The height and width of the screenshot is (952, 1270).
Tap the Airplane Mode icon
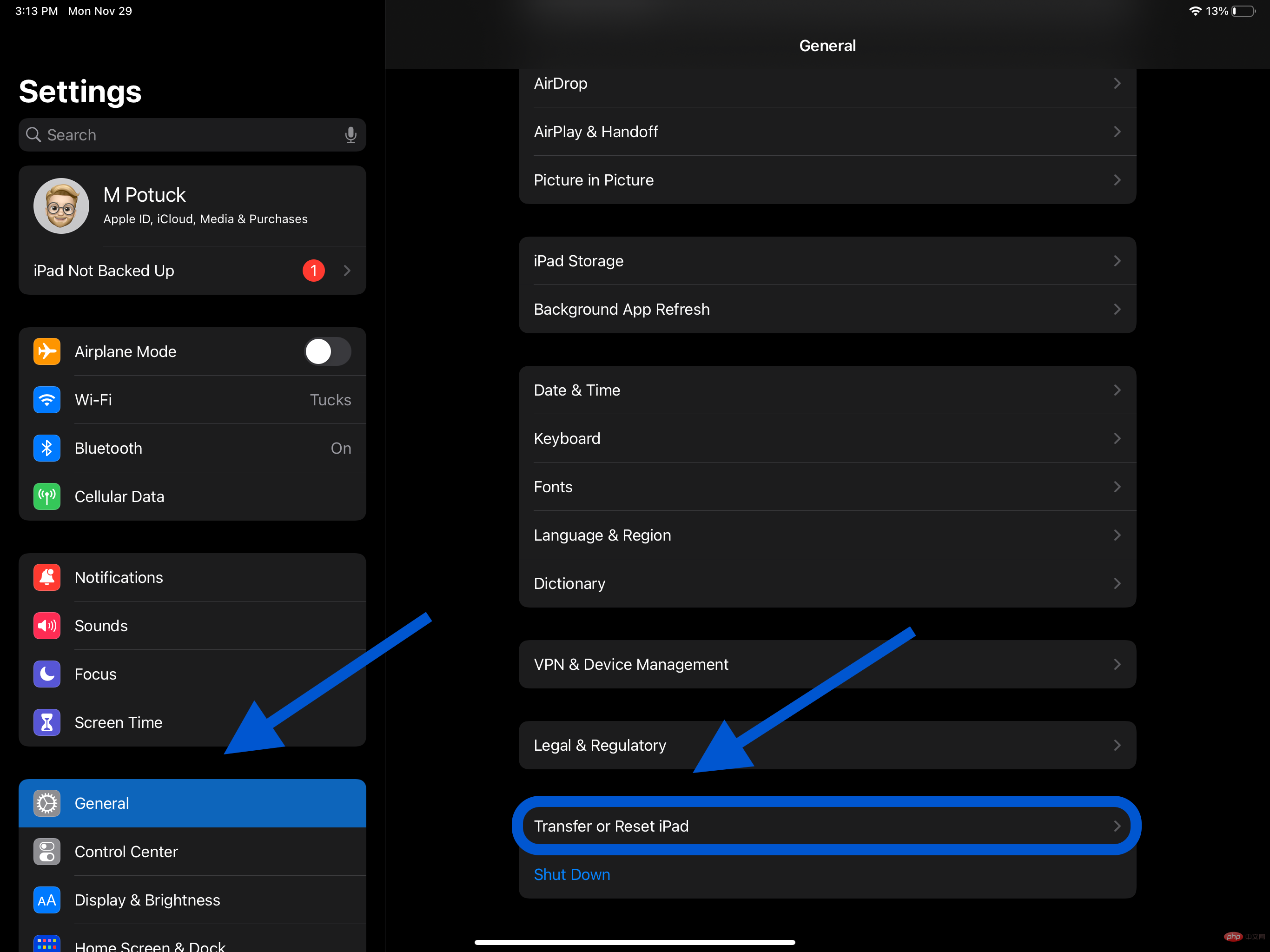(46, 351)
